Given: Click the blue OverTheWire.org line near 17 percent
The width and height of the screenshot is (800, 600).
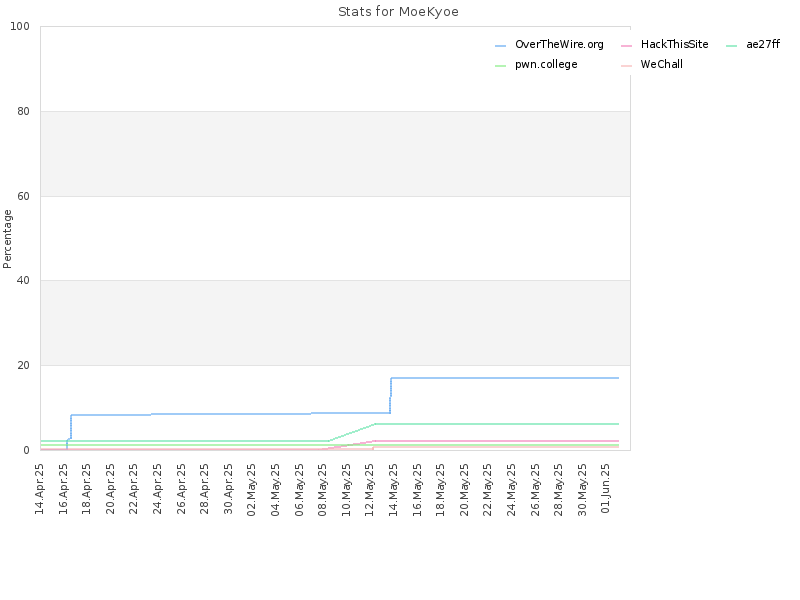Looking at the screenshot, I should click(x=505, y=378).
